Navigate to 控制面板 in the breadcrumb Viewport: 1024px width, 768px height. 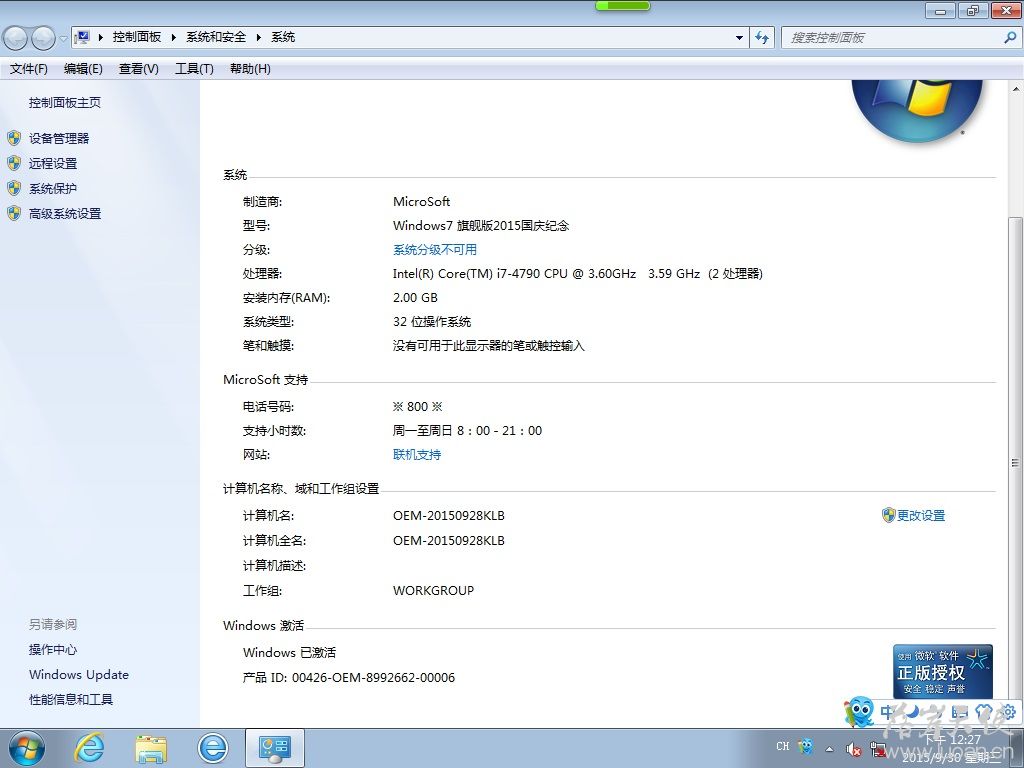tap(137, 37)
